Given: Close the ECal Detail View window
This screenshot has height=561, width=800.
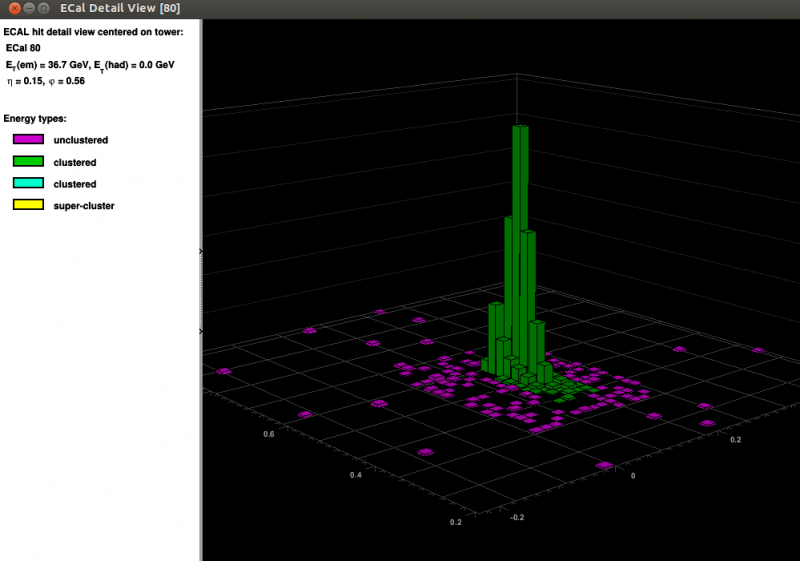Looking at the screenshot, I should (x=15, y=8).
